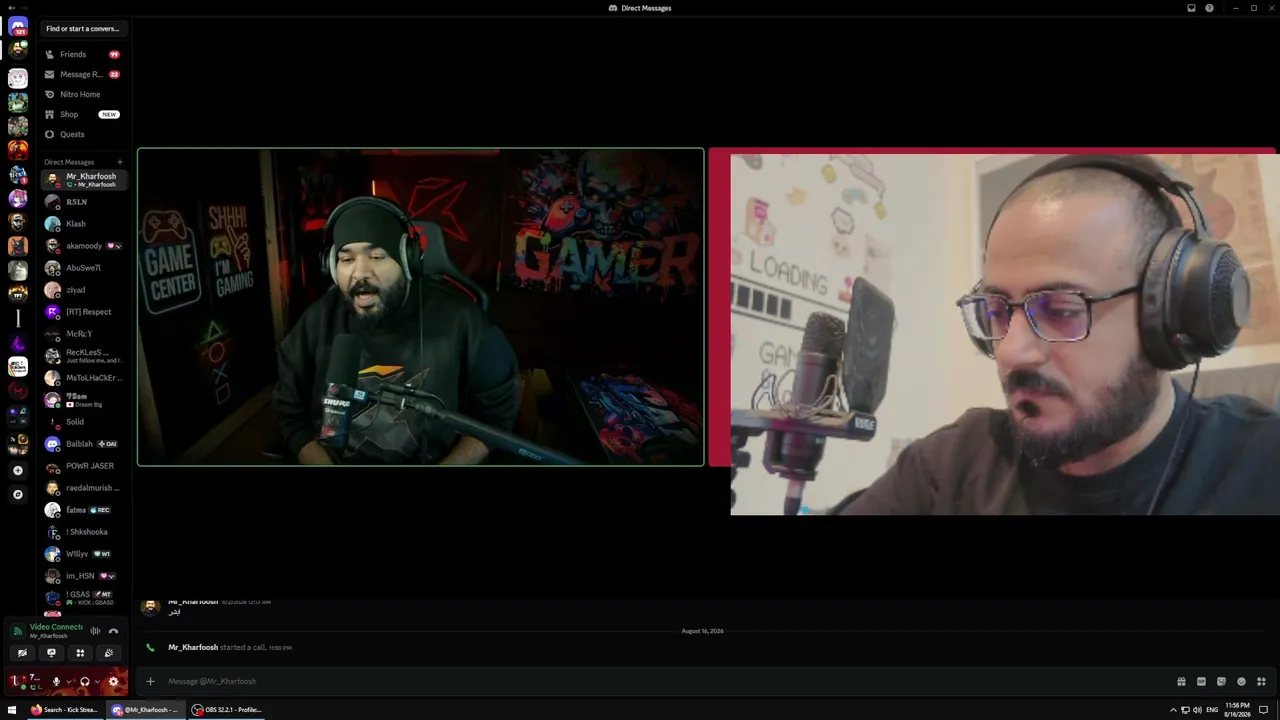The width and height of the screenshot is (1280, 720).
Task: Share your screen from voice panel
Action: pos(51,653)
